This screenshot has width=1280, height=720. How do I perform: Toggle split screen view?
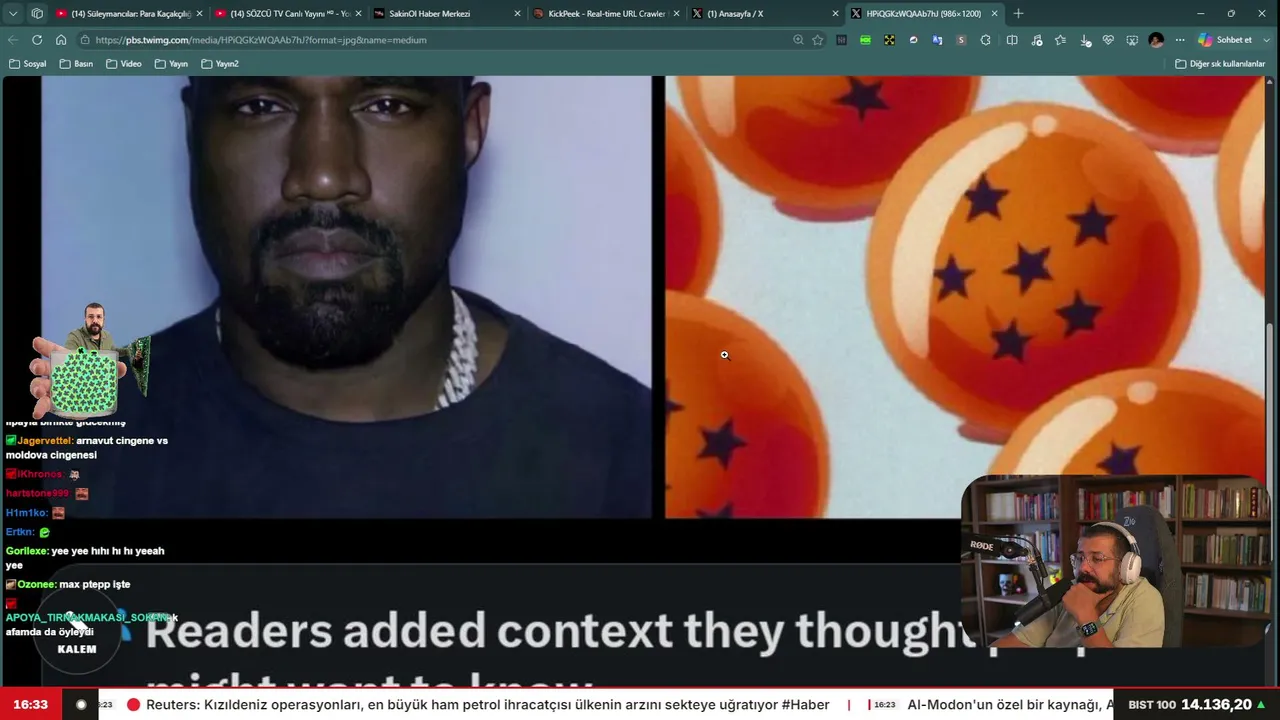pyautogui.click(x=1012, y=40)
